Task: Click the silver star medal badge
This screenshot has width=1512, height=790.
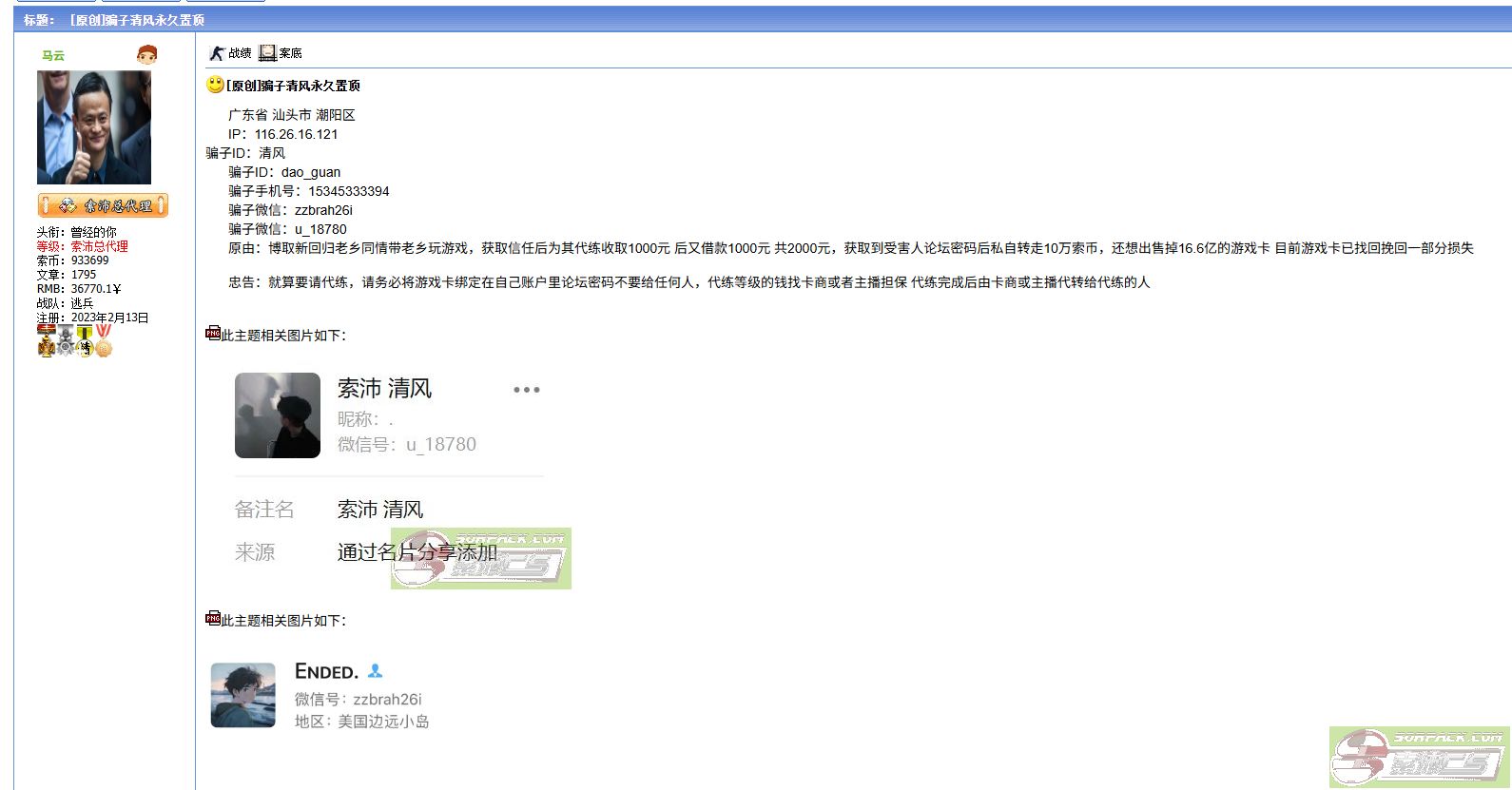Action: point(66,340)
